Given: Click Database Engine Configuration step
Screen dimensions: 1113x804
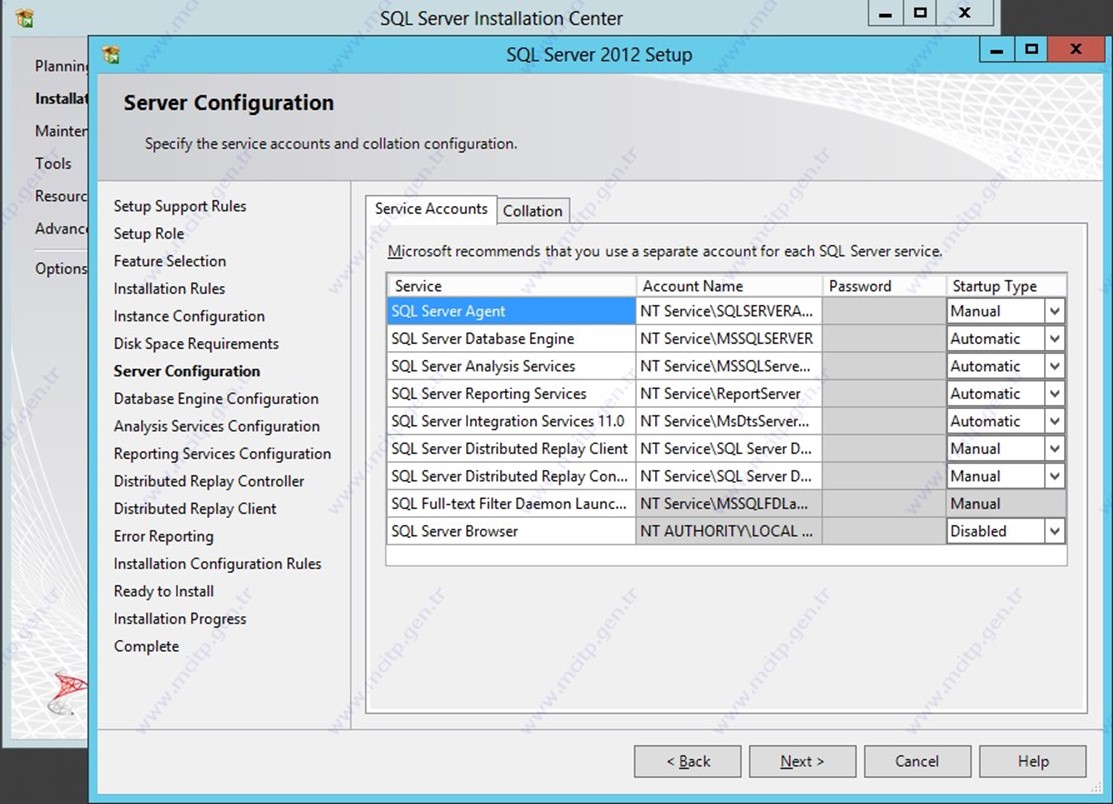Looking at the screenshot, I should coord(216,399).
